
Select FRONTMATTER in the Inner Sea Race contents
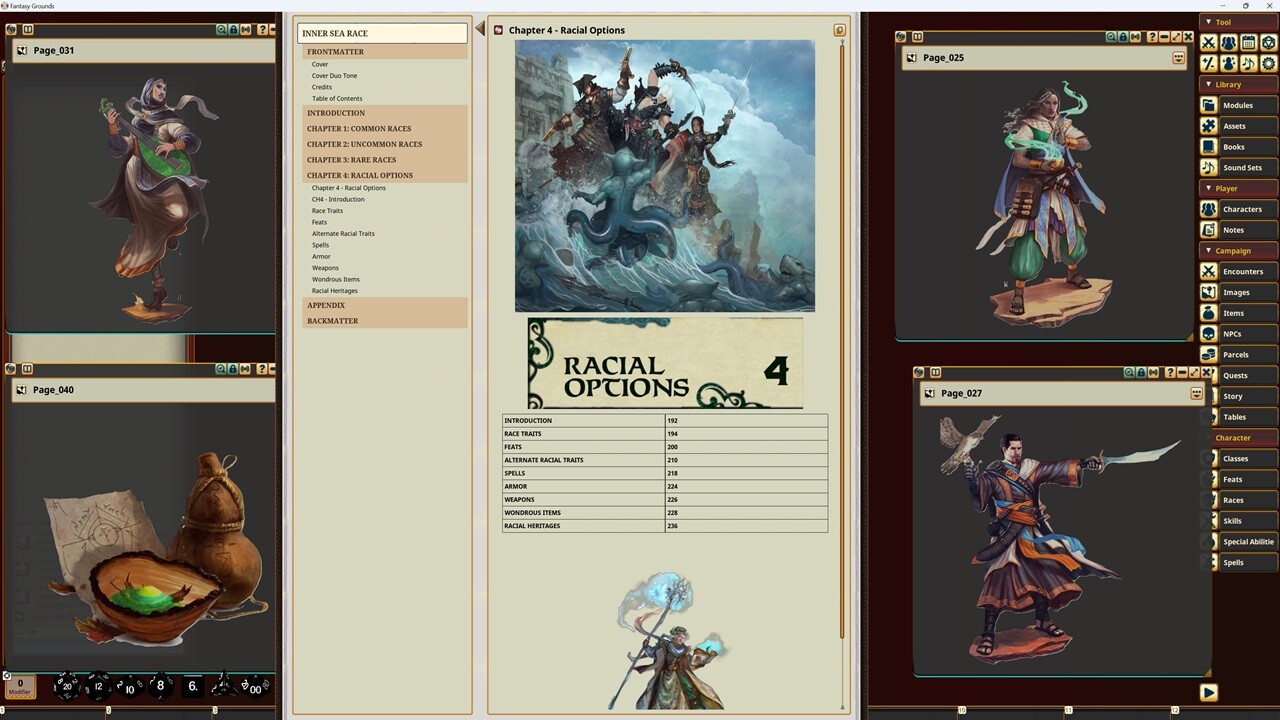coord(335,51)
